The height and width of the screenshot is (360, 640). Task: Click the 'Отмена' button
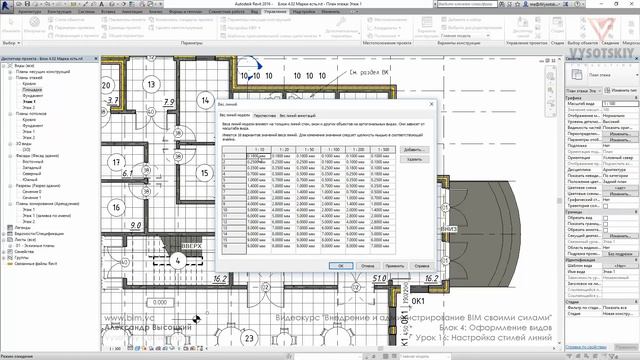point(367,266)
